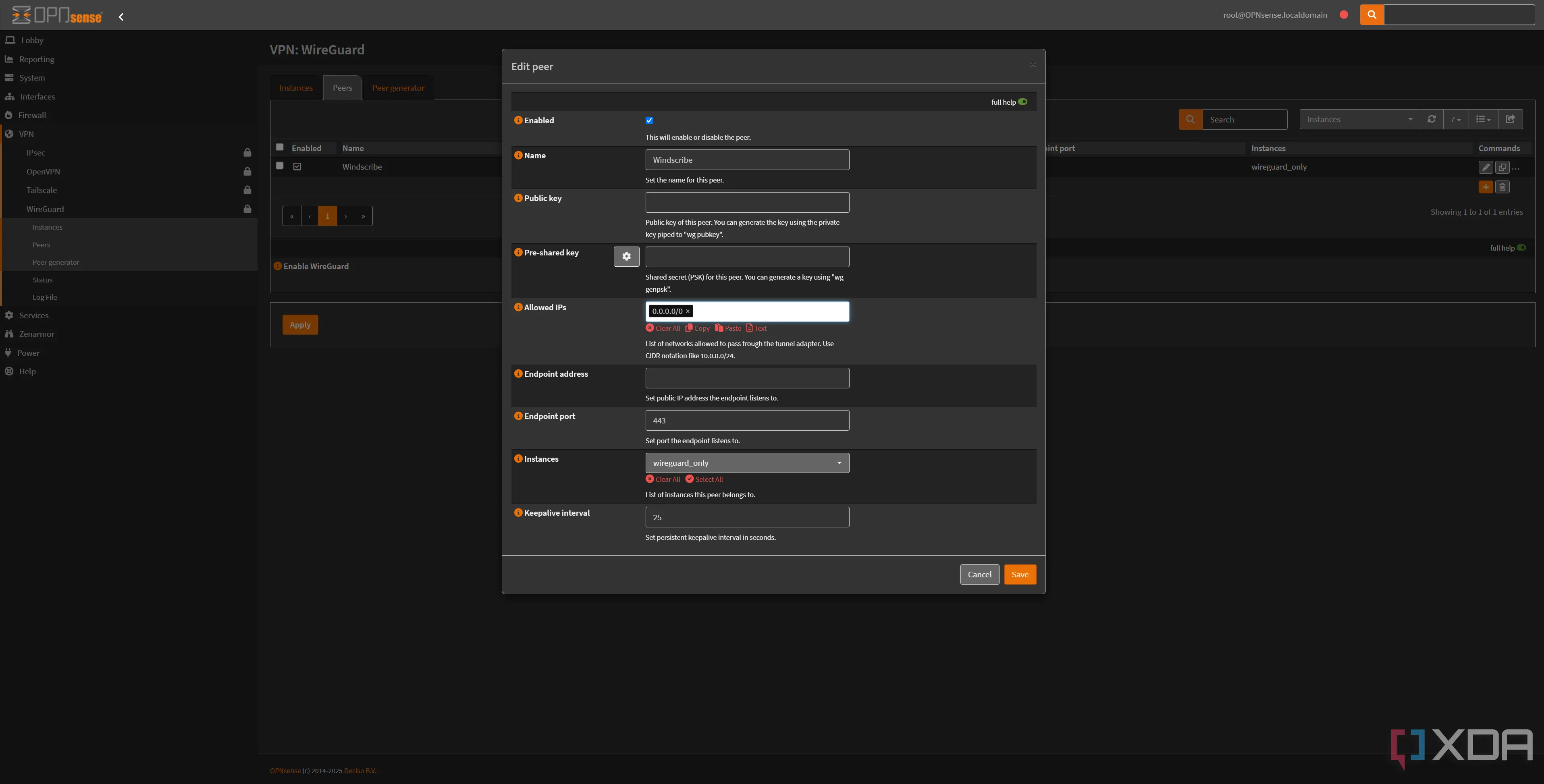Click the red status indicator dot
Image resolution: width=1544 pixels, height=784 pixels.
(1344, 15)
